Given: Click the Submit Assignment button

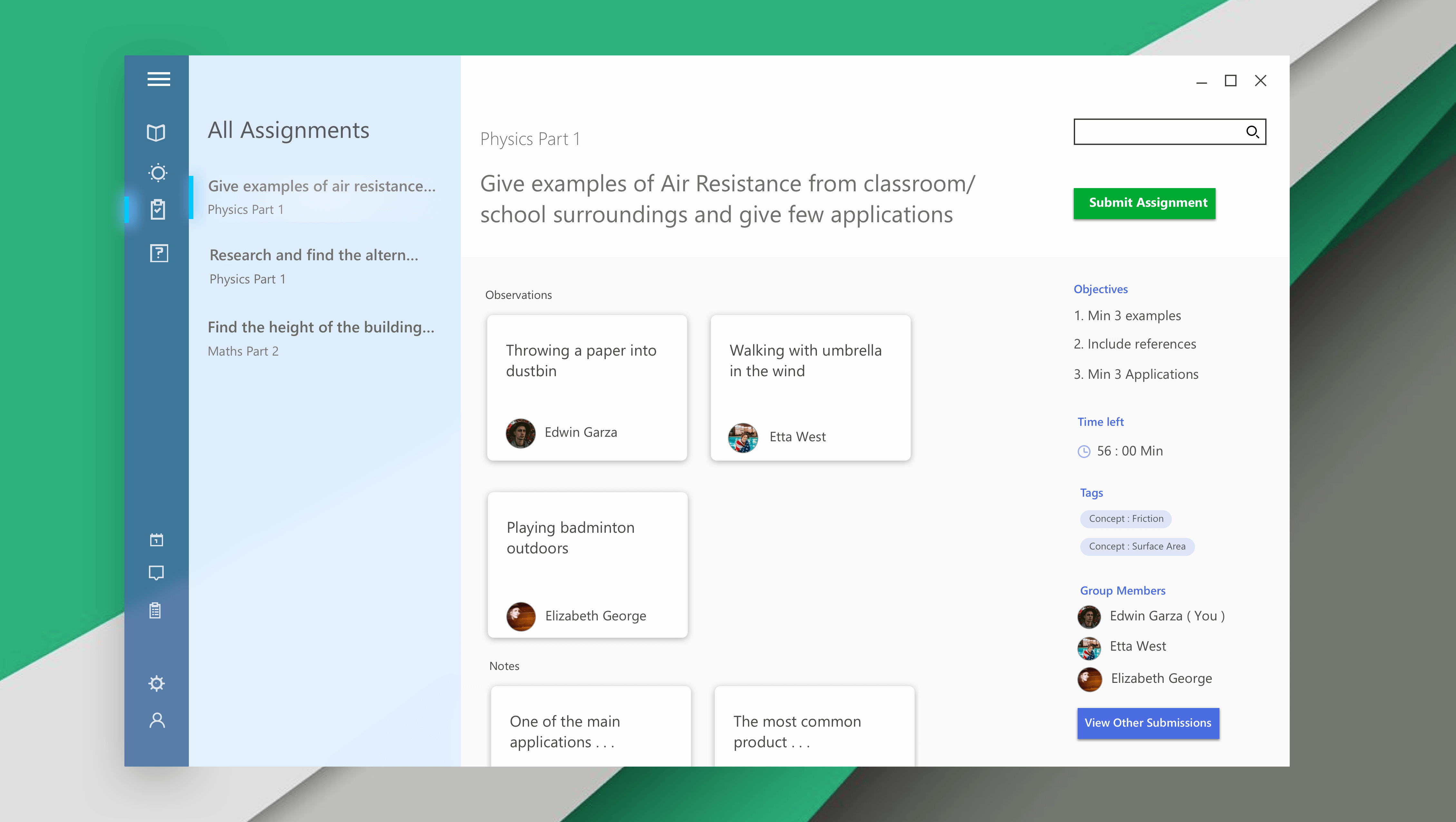Looking at the screenshot, I should pyautogui.click(x=1144, y=203).
